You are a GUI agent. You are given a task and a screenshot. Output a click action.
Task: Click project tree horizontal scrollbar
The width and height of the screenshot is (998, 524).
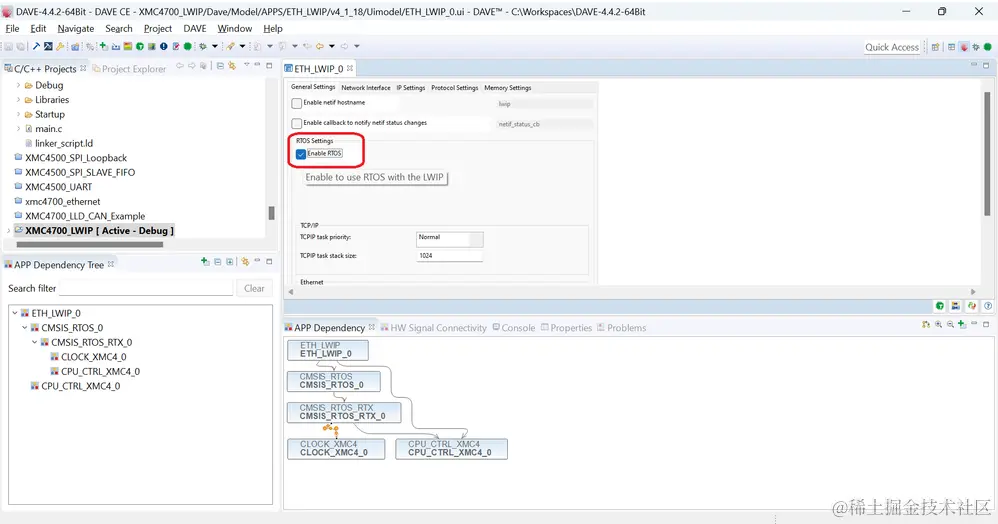(90, 244)
